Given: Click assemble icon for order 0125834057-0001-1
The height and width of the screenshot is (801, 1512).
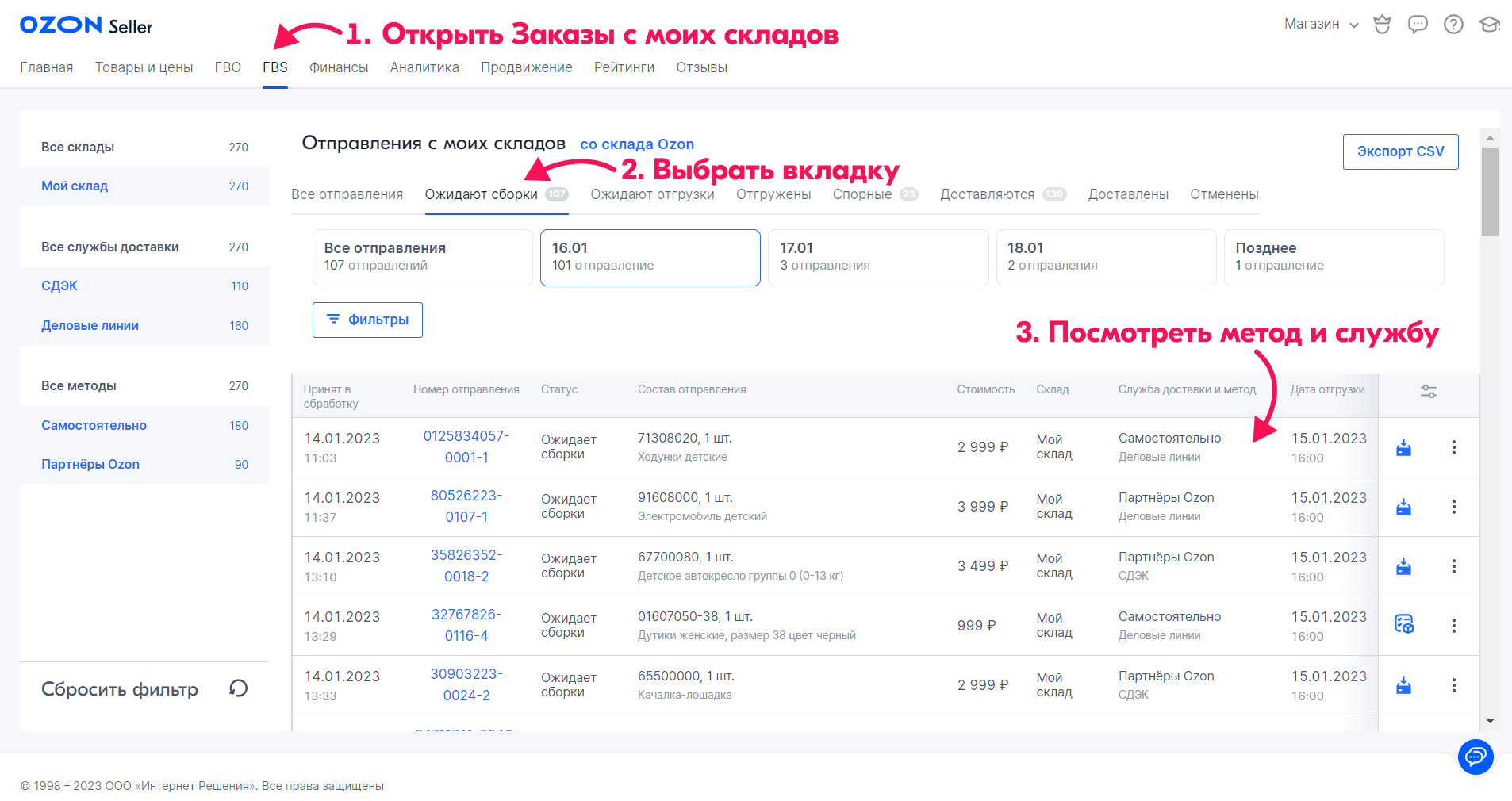Looking at the screenshot, I should click(x=1403, y=448).
